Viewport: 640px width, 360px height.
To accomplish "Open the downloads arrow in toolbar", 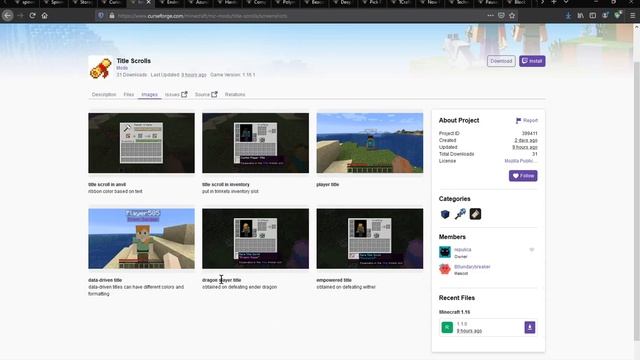I will click(568, 16).
